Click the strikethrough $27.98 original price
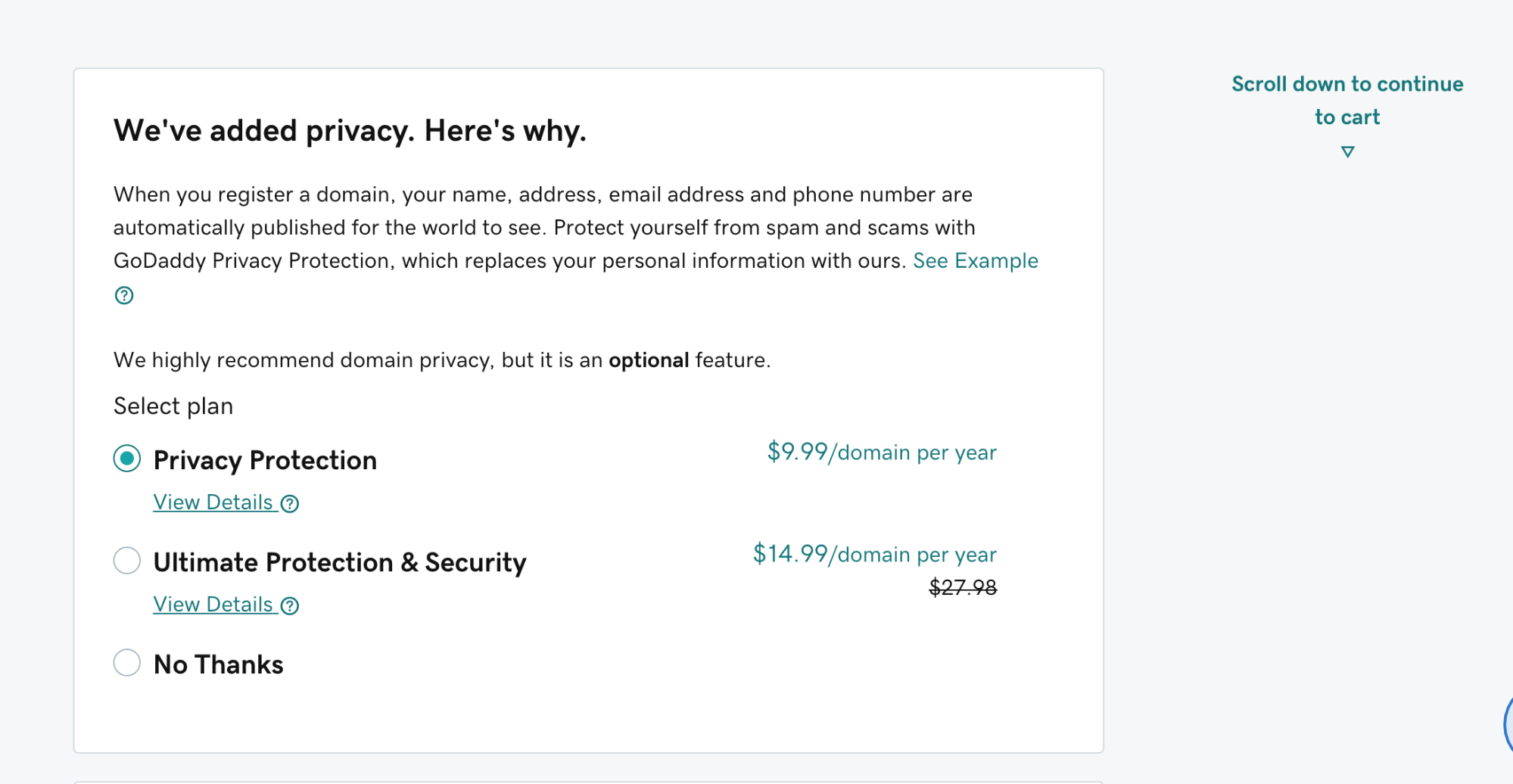1513x784 pixels. [x=963, y=587]
